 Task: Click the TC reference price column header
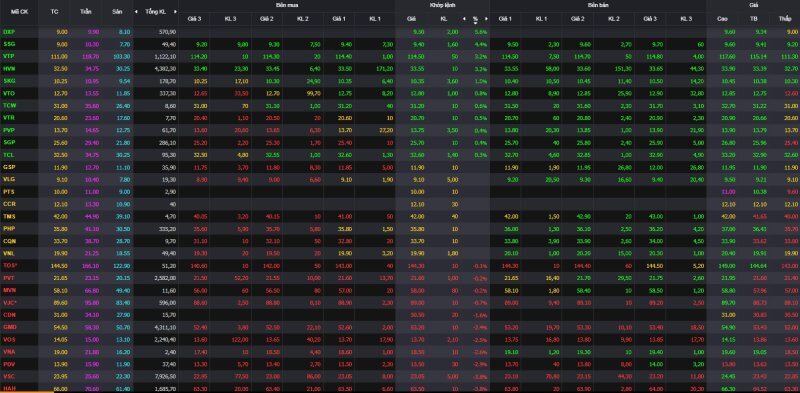tap(55, 11)
